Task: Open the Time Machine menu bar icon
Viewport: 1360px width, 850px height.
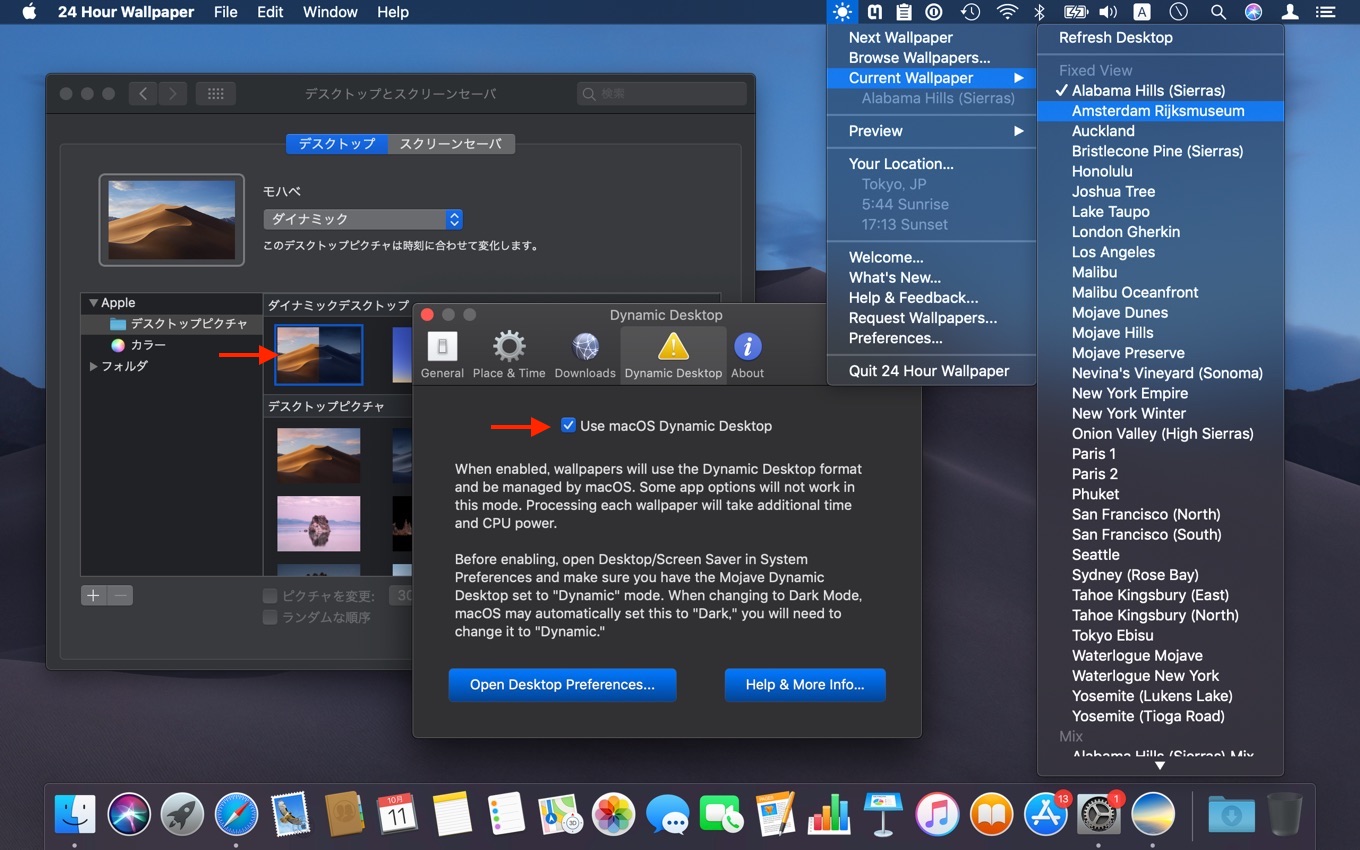Action: click(970, 12)
